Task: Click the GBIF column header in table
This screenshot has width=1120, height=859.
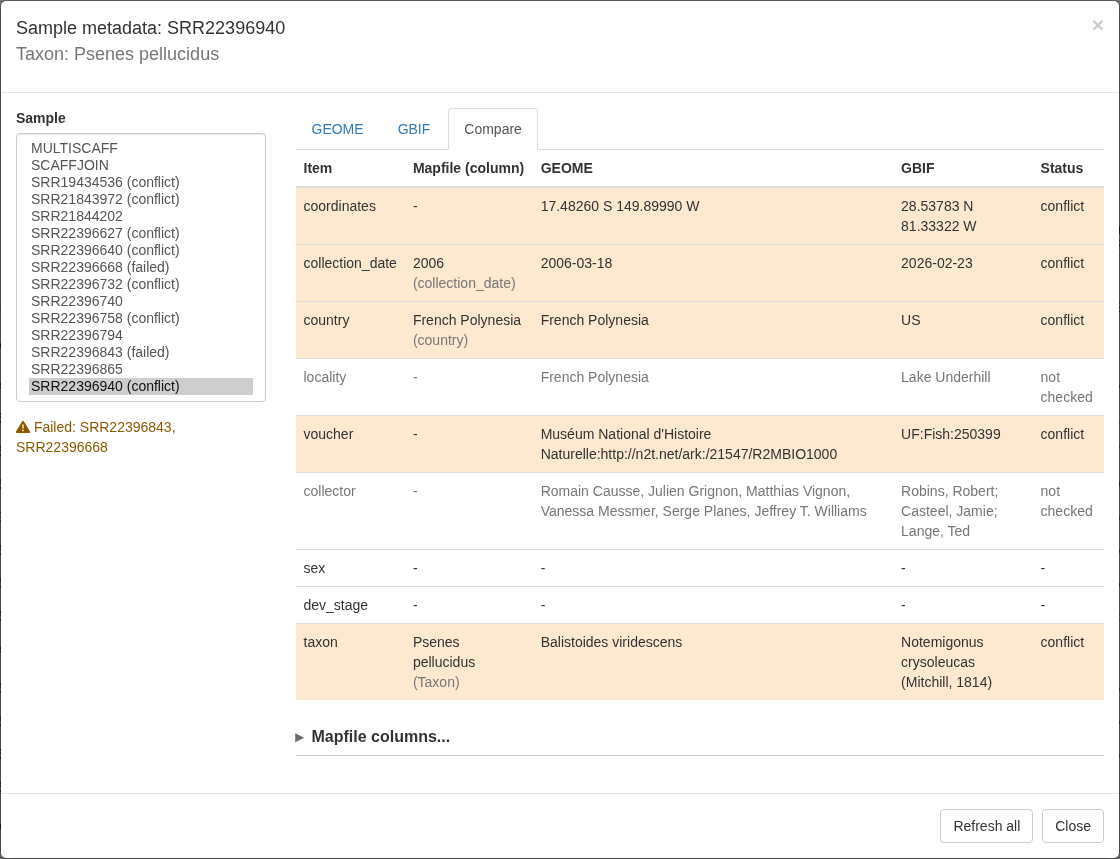Action: coord(917,169)
